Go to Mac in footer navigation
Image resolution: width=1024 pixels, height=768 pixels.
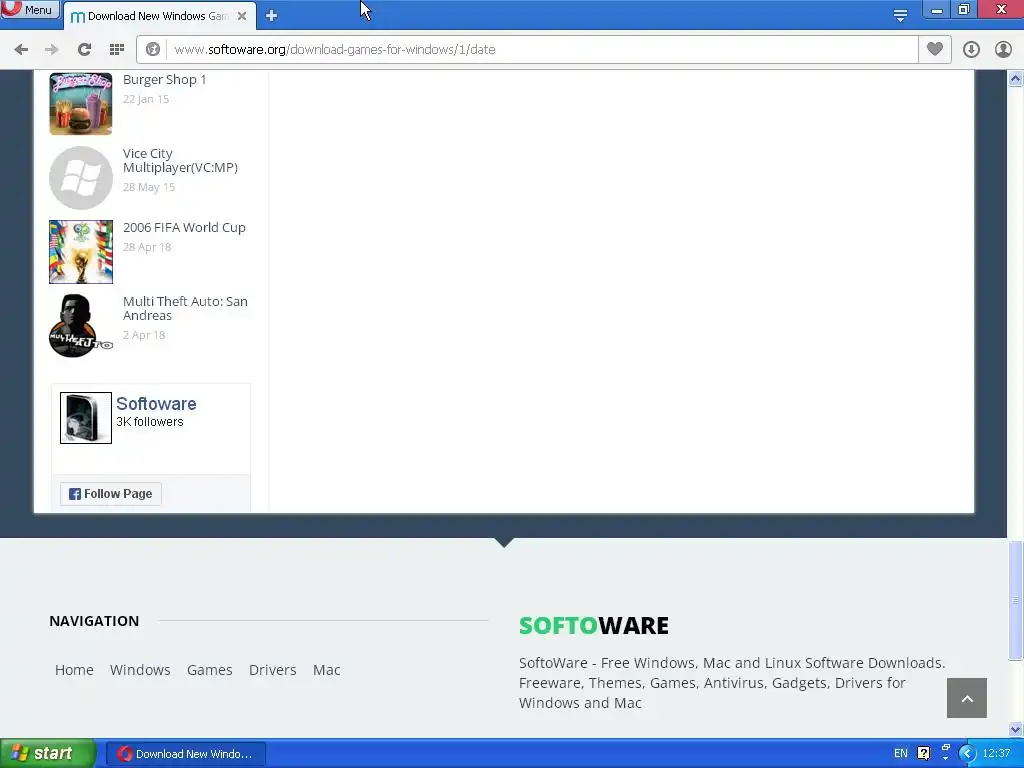tap(327, 670)
